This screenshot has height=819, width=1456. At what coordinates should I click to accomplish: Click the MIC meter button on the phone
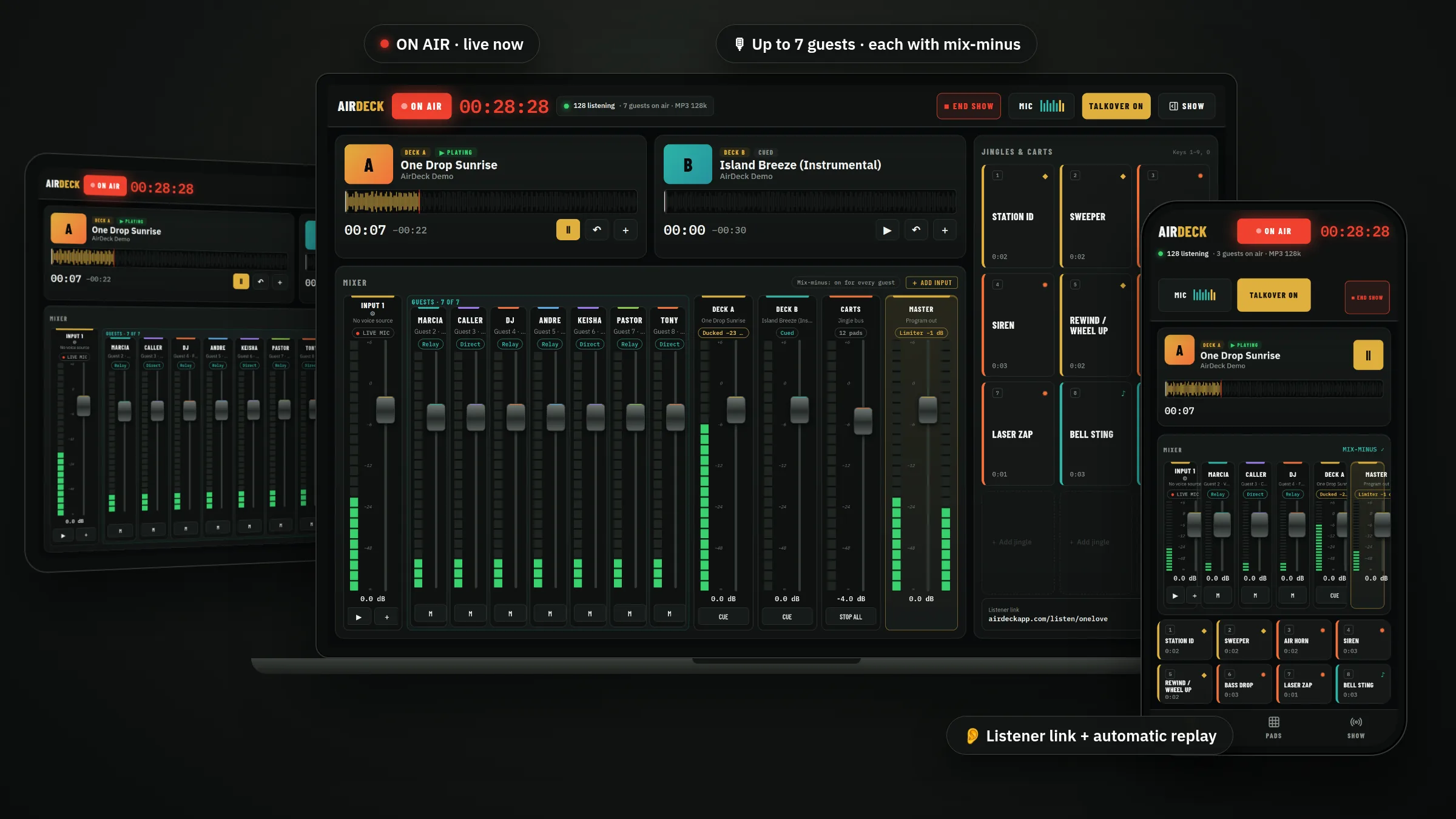click(x=1195, y=295)
